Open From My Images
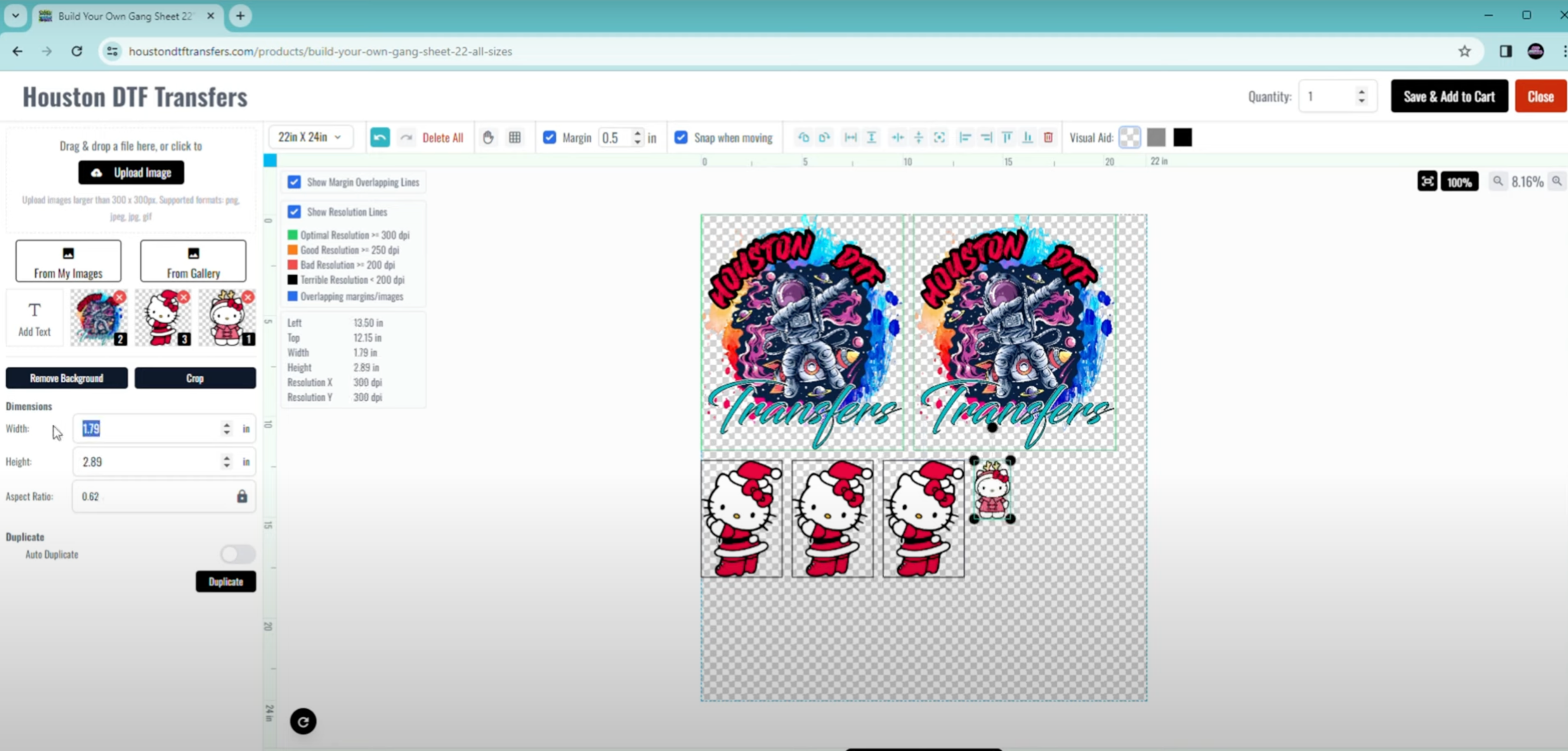Viewport: 1568px width, 751px height. click(68, 261)
